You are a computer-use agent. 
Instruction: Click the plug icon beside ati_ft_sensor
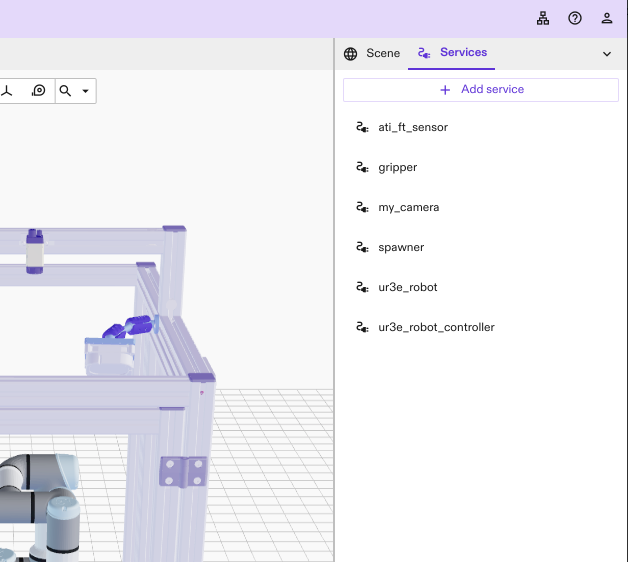(362, 127)
